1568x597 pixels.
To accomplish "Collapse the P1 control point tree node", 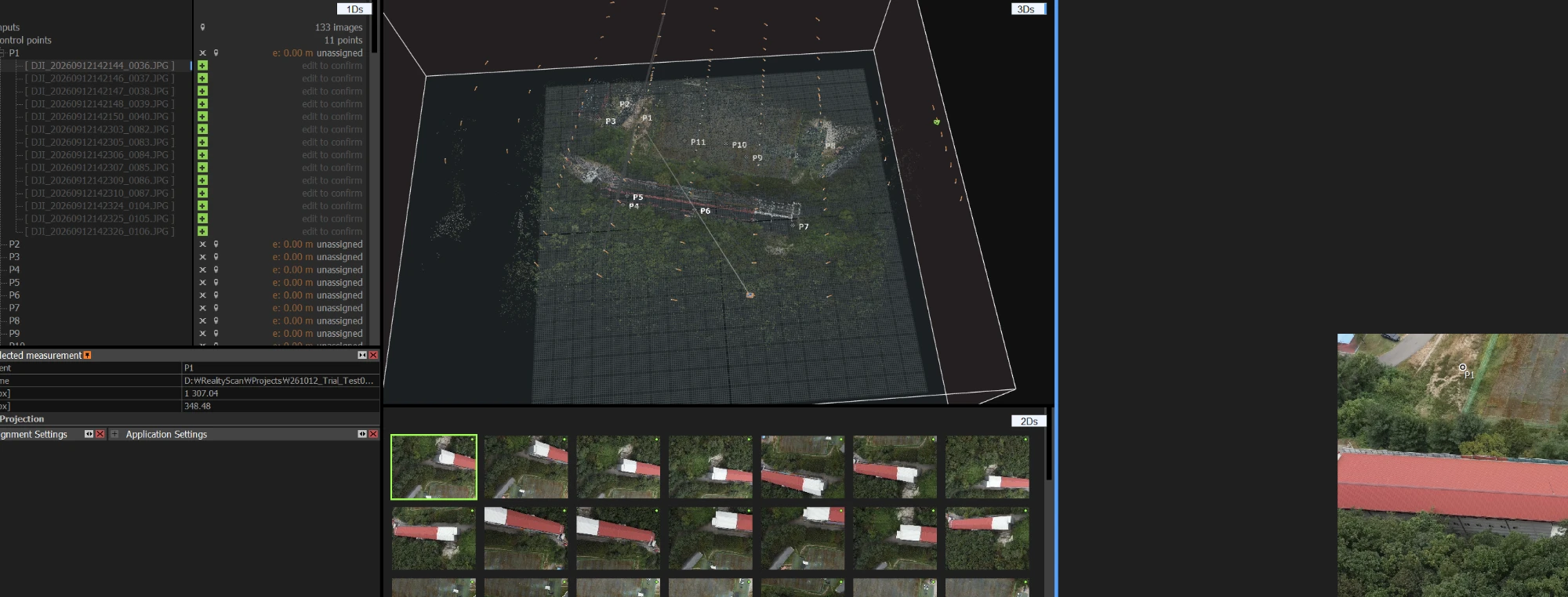I will (x=2, y=53).
